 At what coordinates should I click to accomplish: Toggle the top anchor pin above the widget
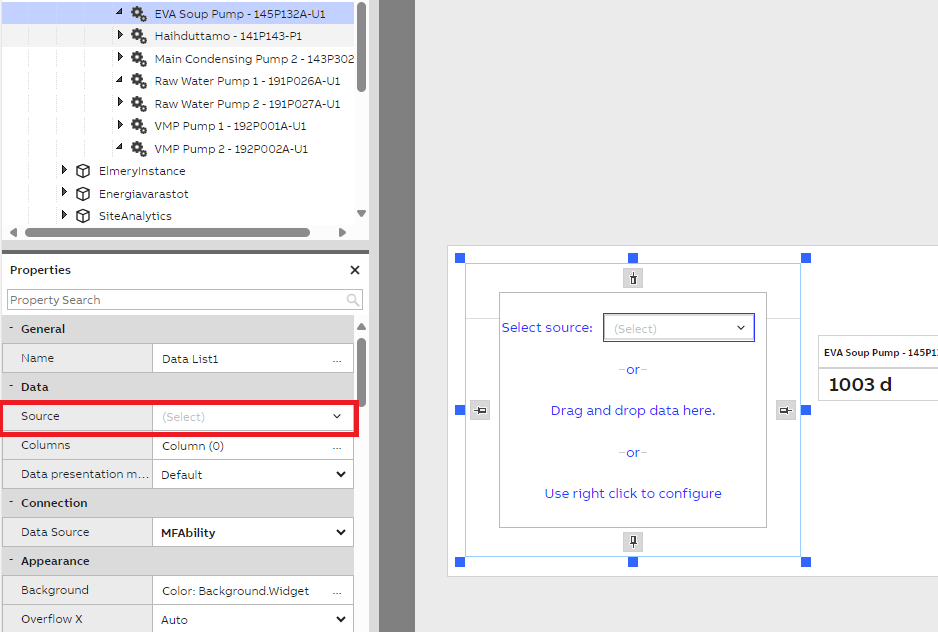(632, 277)
